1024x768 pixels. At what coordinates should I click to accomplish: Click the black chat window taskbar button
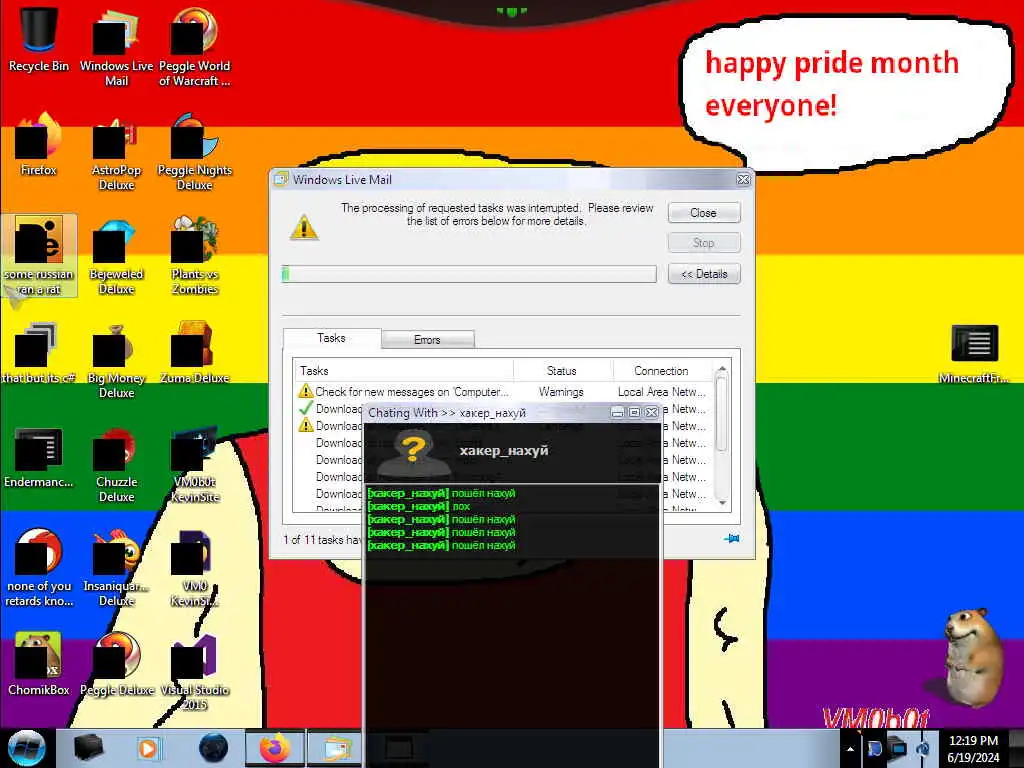(x=398, y=748)
